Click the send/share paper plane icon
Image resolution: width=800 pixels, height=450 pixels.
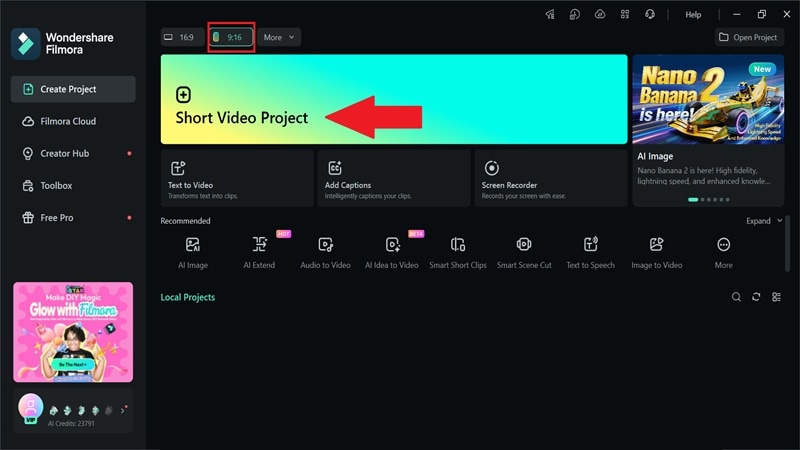click(550, 14)
